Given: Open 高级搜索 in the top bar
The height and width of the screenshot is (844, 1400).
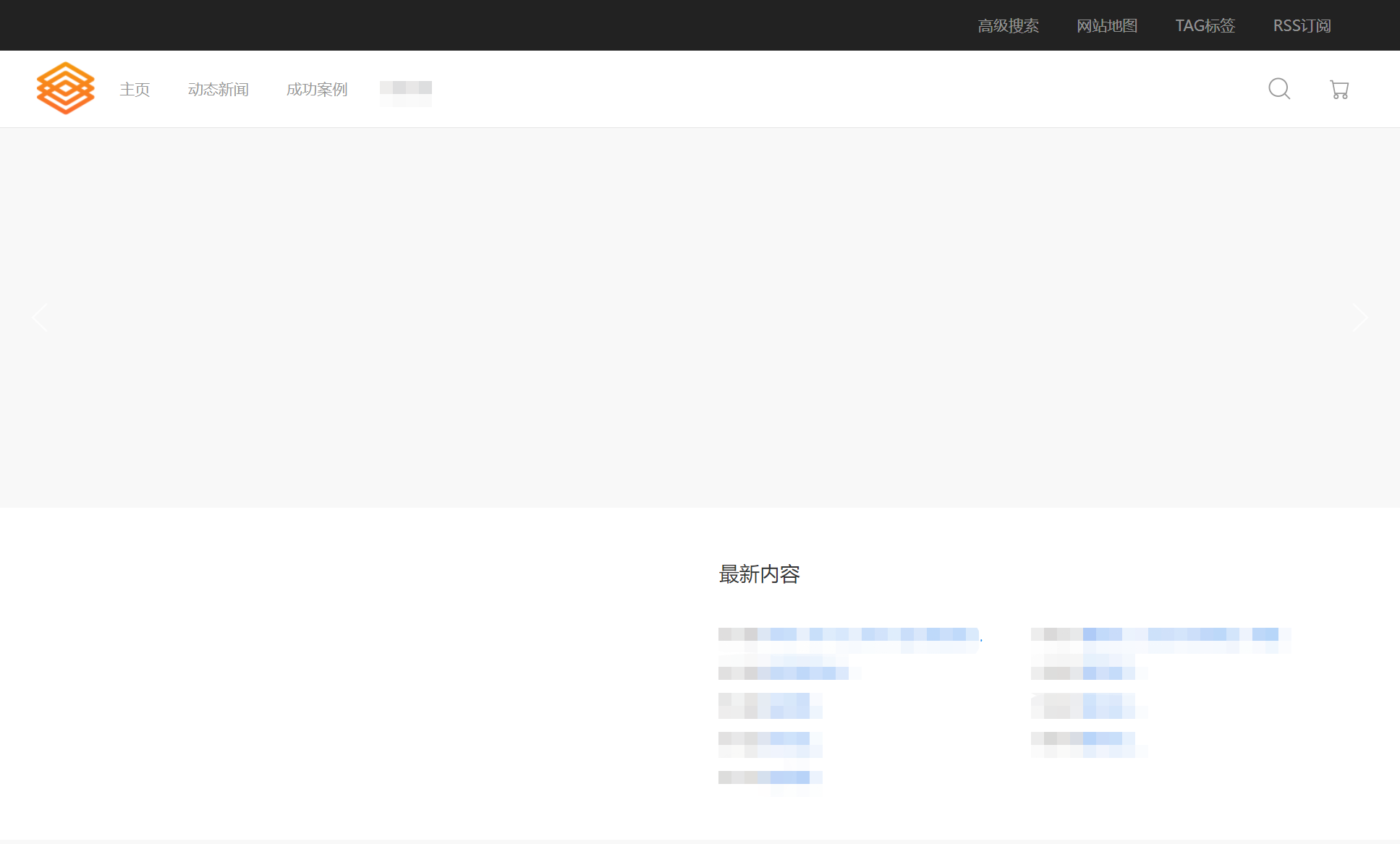Looking at the screenshot, I should pyautogui.click(x=1008, y=26).
